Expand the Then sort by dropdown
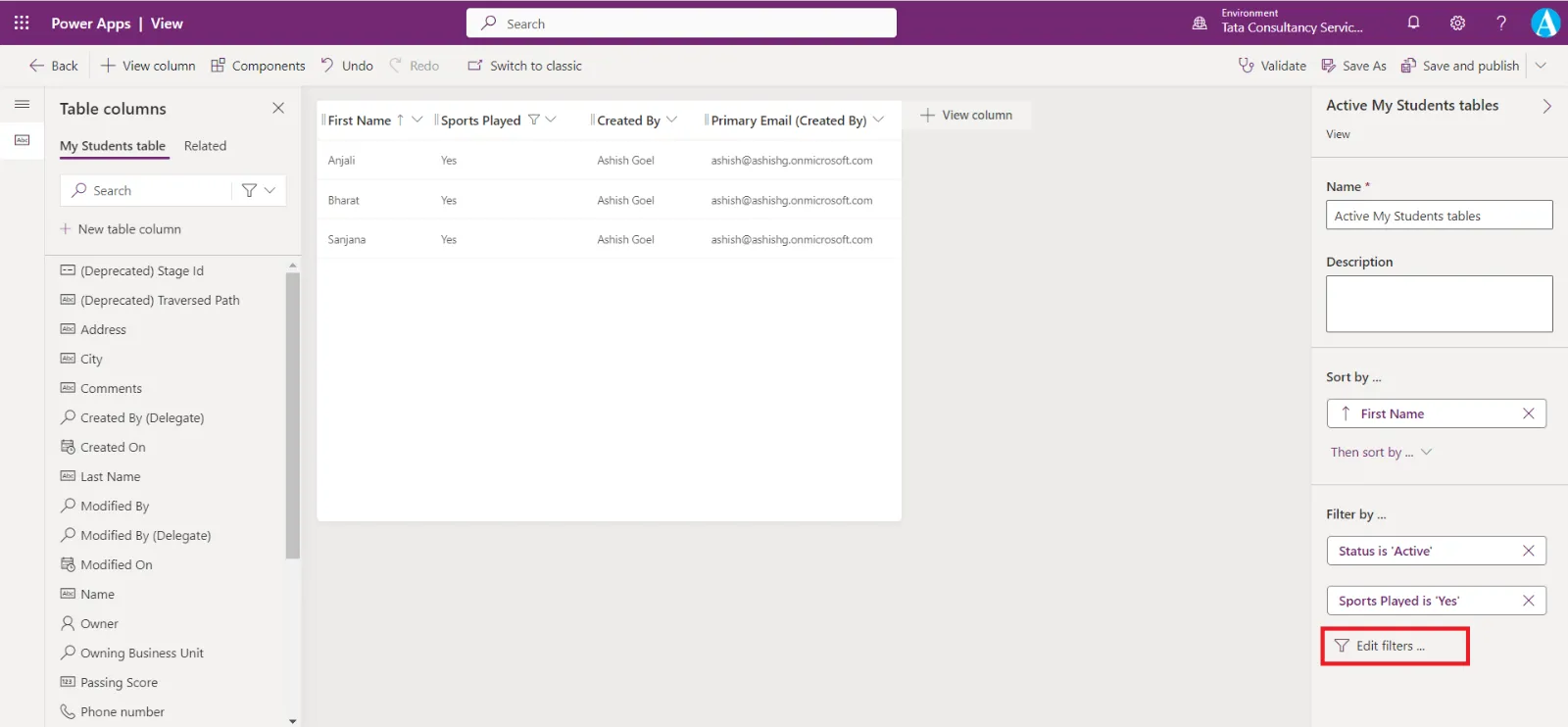This screenshot has height=727, width=1568. tap(1381, 452)
